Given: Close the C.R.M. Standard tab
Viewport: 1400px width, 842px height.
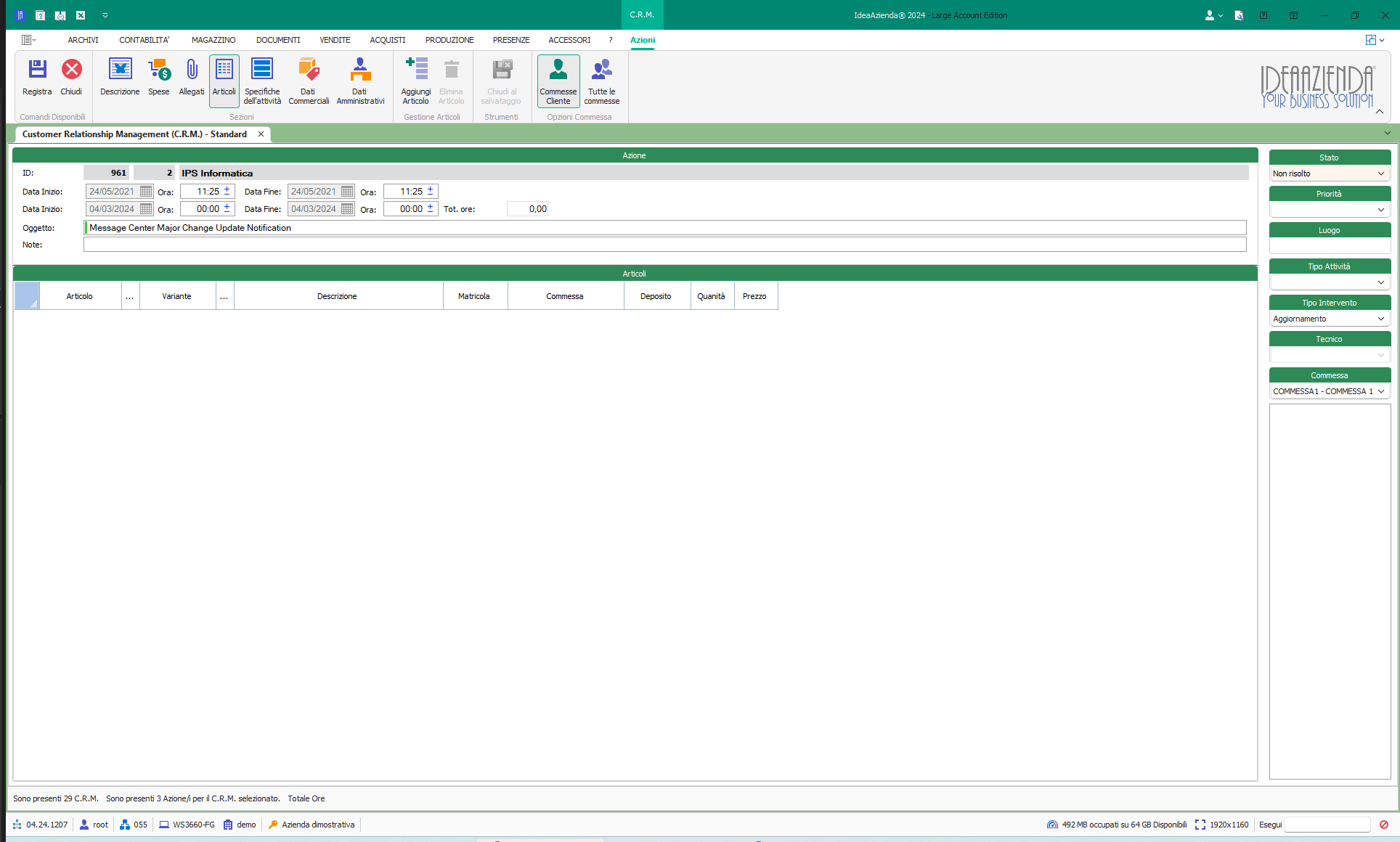Looking at the screenshot, I should tap(261, 134).
